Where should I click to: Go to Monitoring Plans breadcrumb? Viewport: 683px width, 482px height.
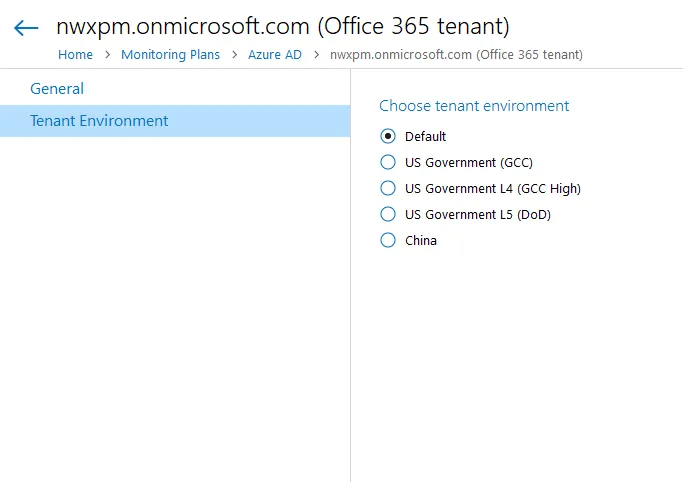pyautogui.click(x=170, y=54)
